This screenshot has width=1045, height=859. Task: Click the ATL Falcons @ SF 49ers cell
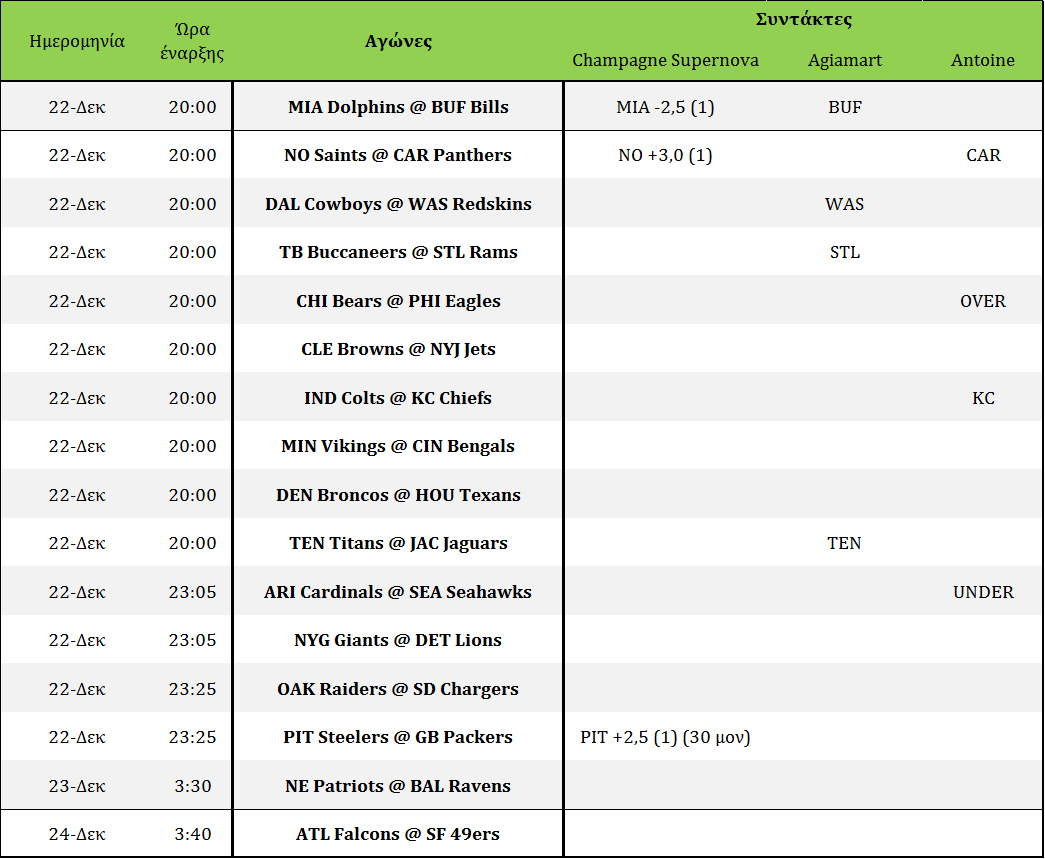tap(398, 834)
